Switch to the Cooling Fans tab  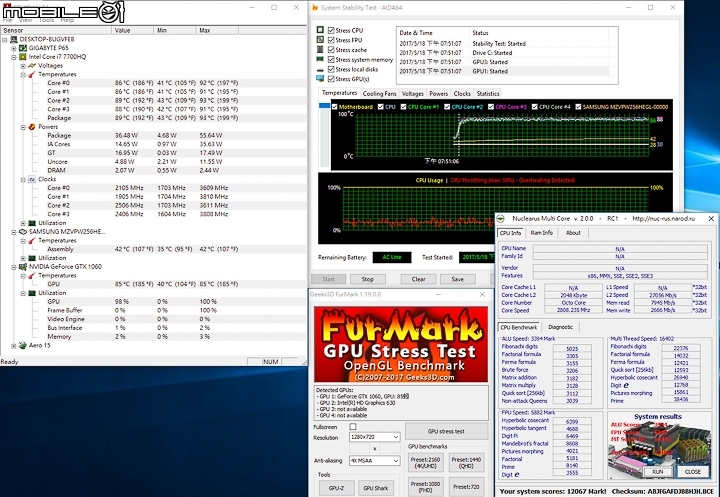(x=379, y=93)
